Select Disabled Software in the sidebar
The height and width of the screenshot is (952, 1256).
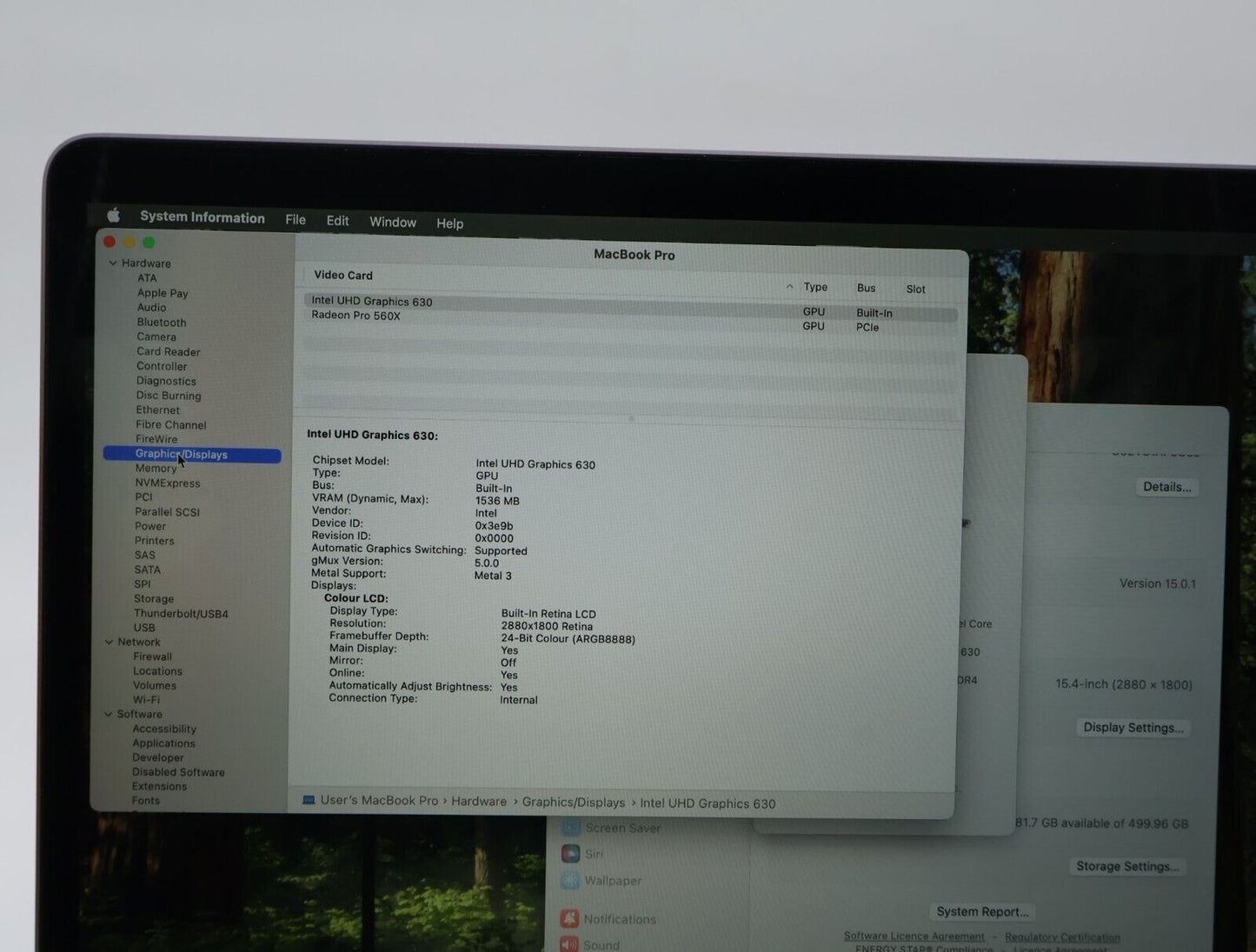[x=178, y=772]
